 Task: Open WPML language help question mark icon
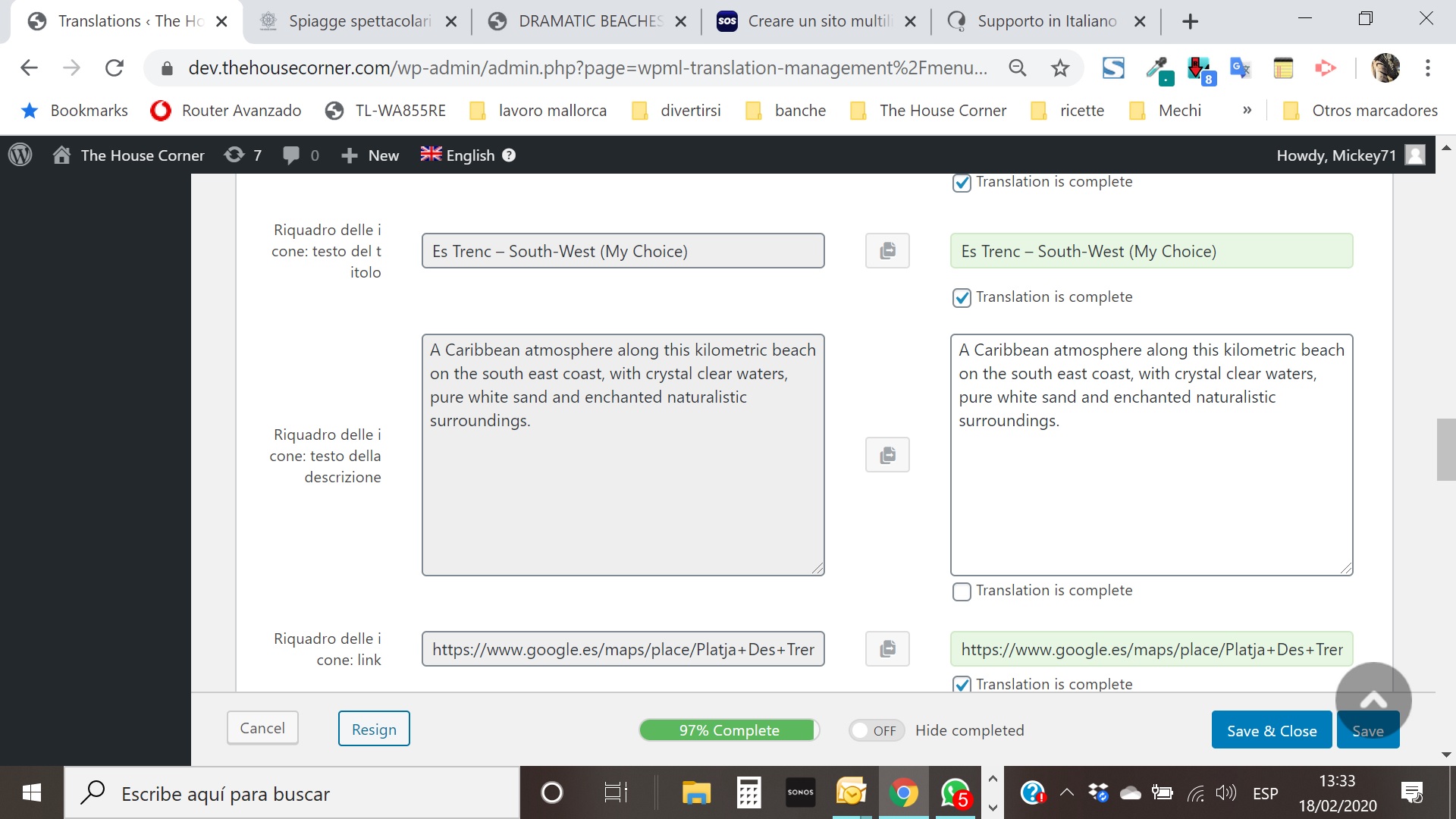point(509,155)
